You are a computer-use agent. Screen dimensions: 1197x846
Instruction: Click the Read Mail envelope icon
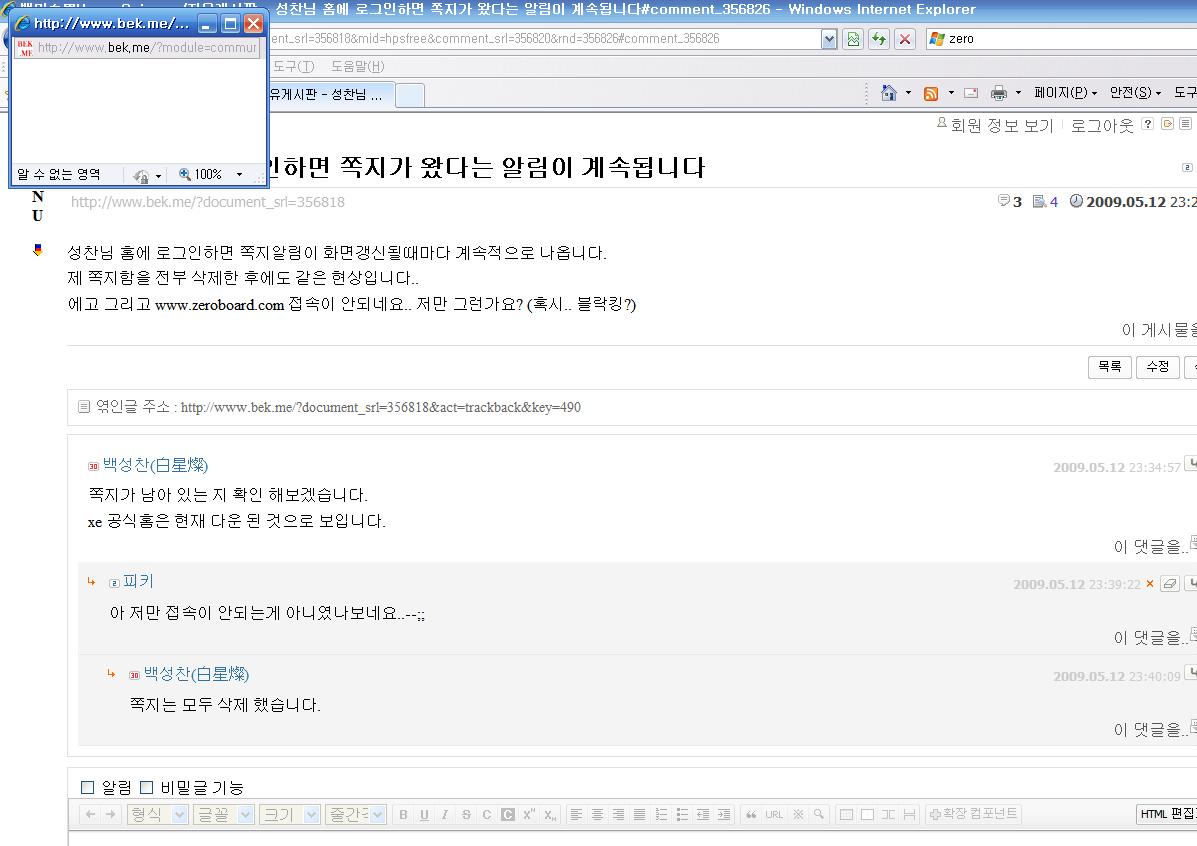click(971, 93)
